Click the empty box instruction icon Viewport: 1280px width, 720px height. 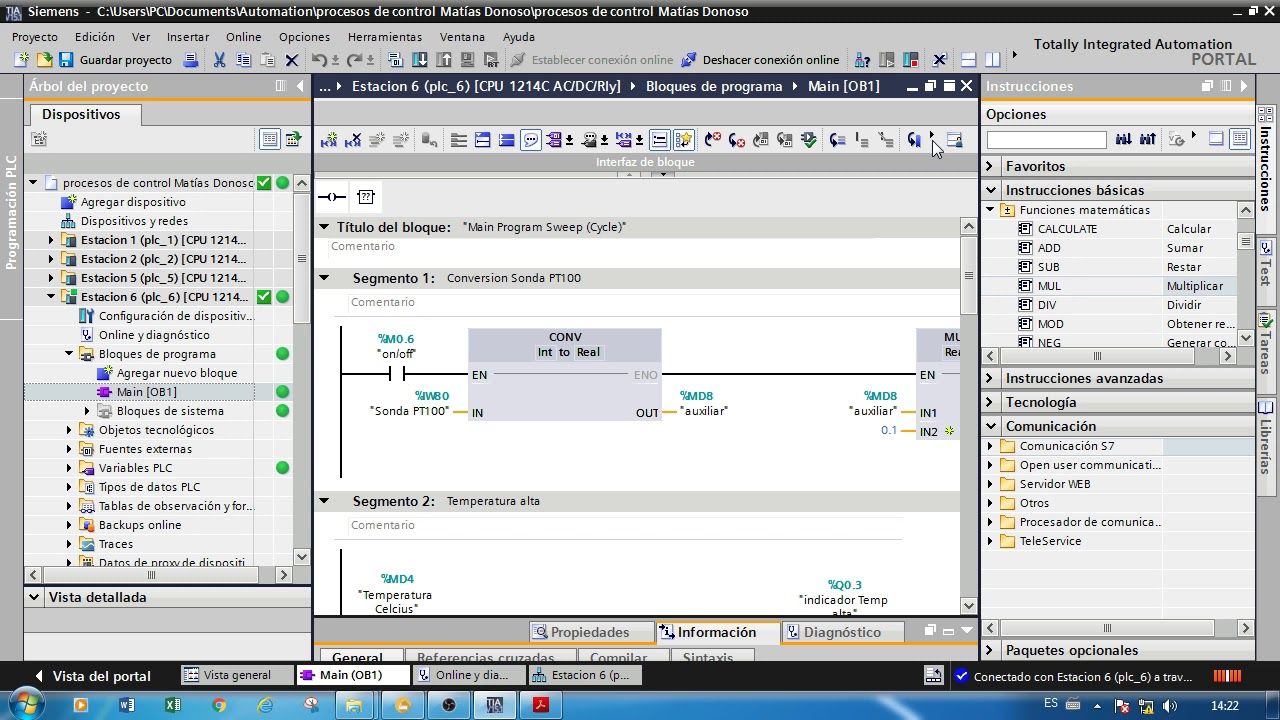366,197
